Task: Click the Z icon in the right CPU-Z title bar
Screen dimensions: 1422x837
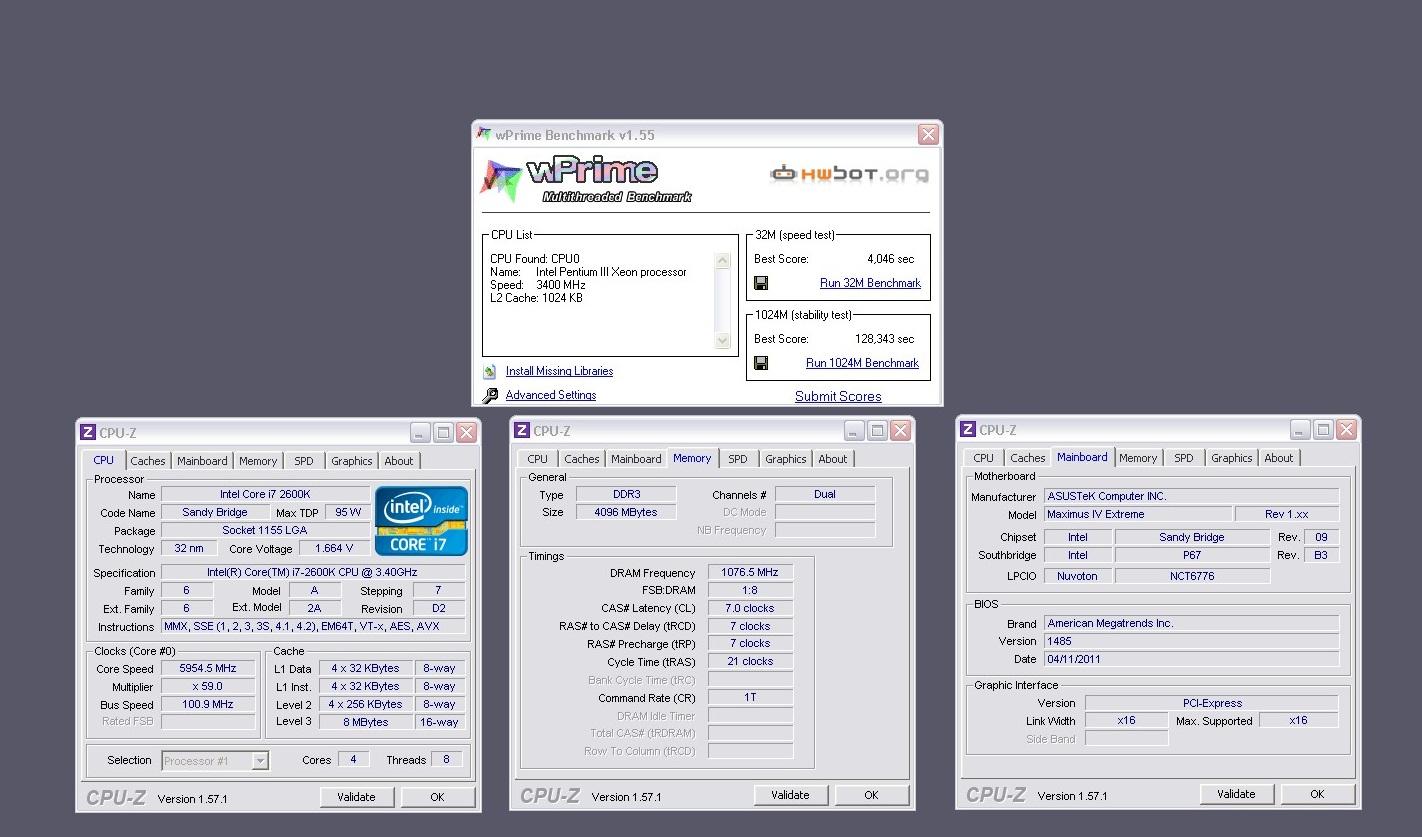Action: click(x=968, y=429)
